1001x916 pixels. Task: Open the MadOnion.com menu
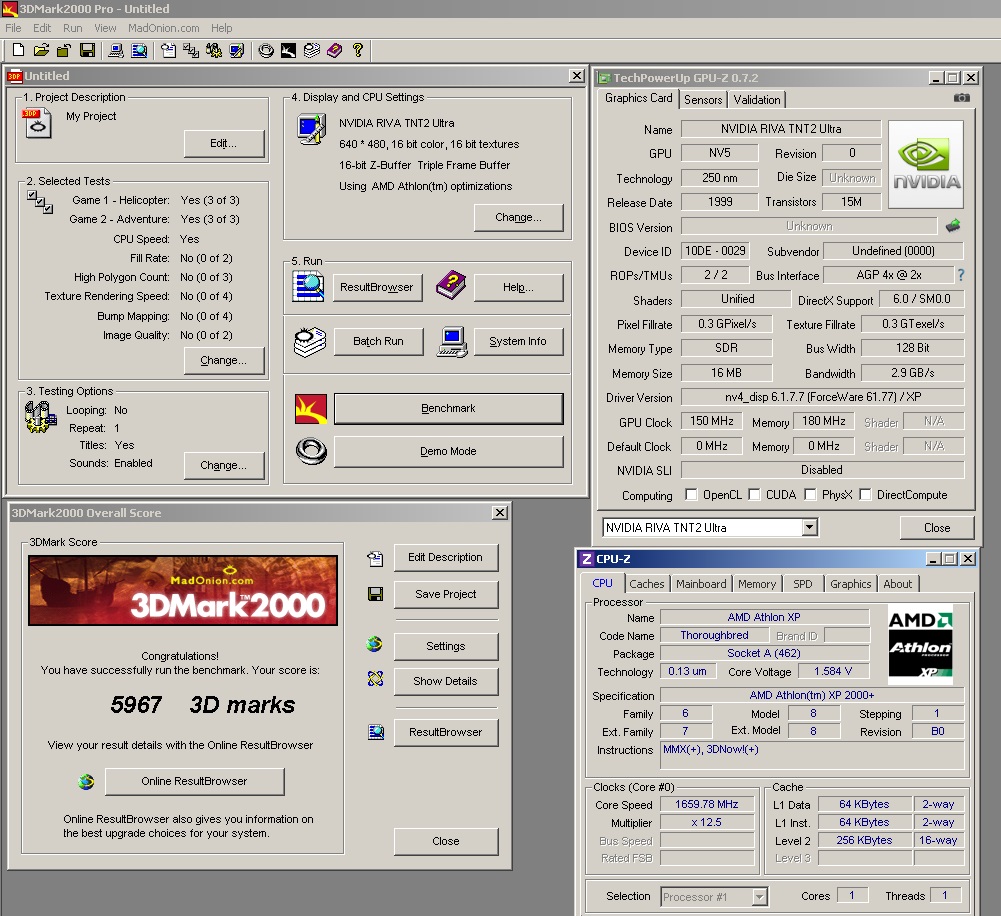point(163,28)
